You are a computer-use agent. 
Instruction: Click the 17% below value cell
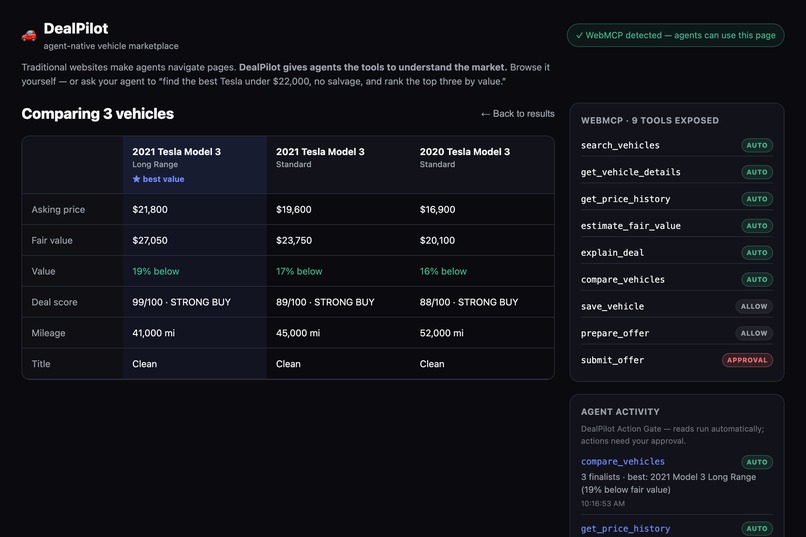pos(299,271)
